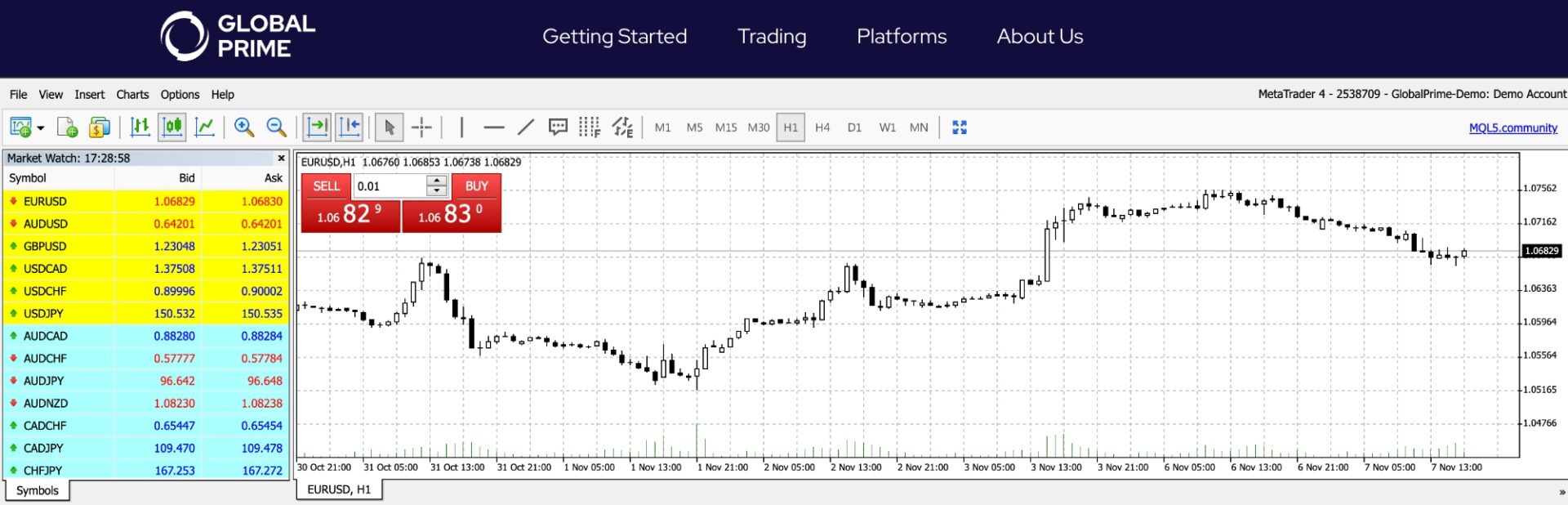Switch timeframe to M1

click(x=662, y=127)
